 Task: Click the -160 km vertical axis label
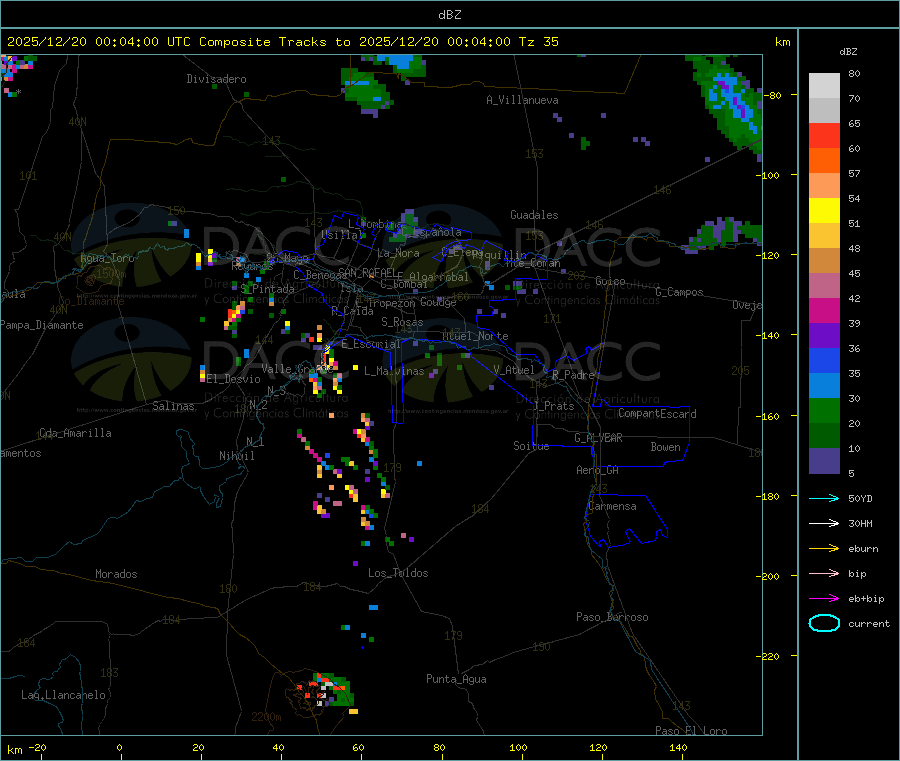[769, 416]
